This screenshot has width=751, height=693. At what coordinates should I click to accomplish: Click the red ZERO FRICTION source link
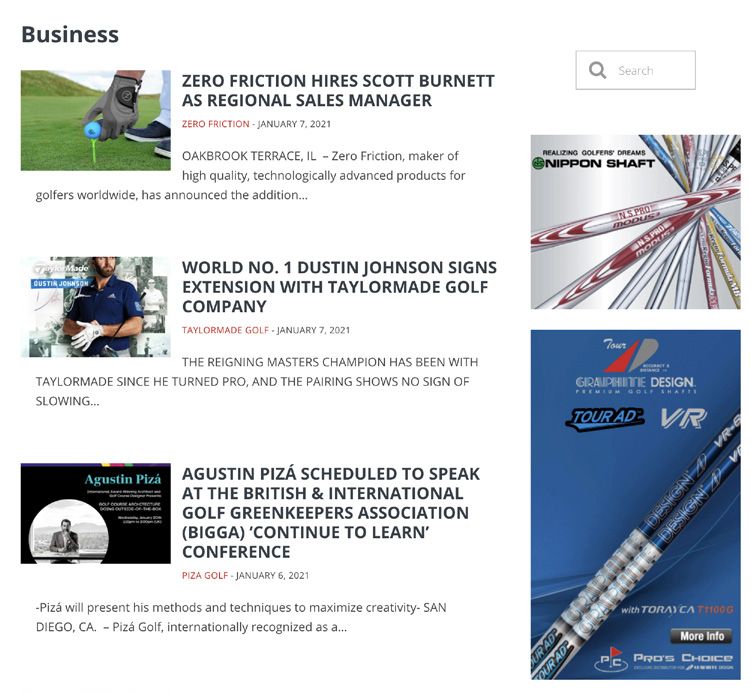point(216,124)
